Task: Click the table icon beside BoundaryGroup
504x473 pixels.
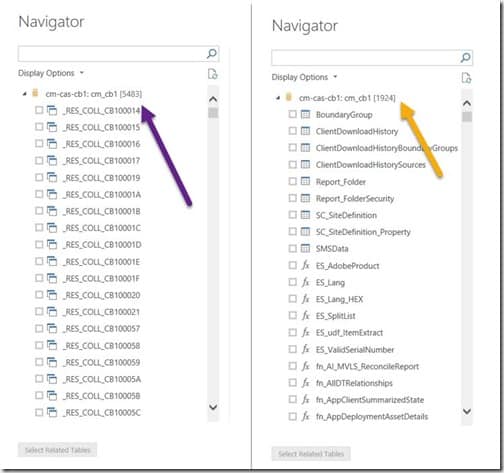Action: (x=305, y=114)
